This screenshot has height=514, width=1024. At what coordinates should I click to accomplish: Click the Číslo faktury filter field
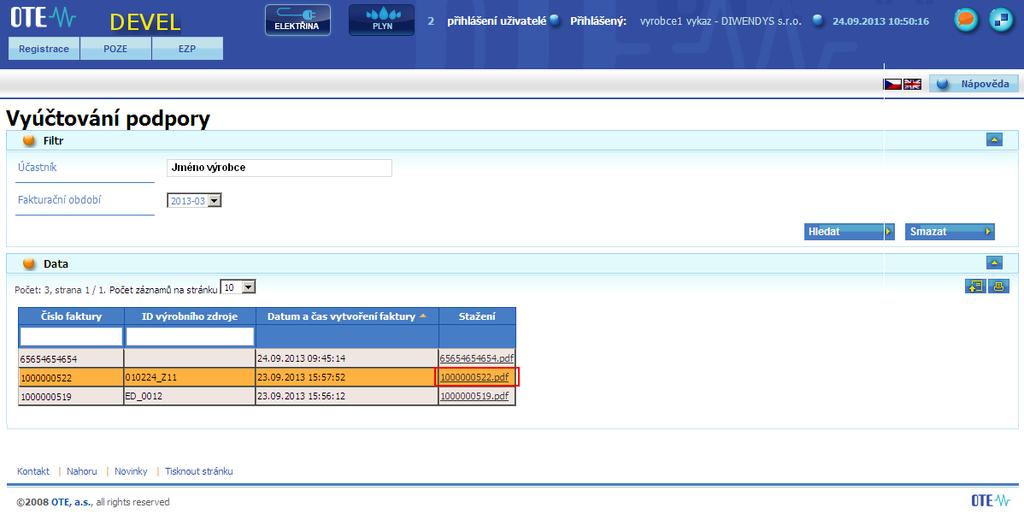coord(71,336)
